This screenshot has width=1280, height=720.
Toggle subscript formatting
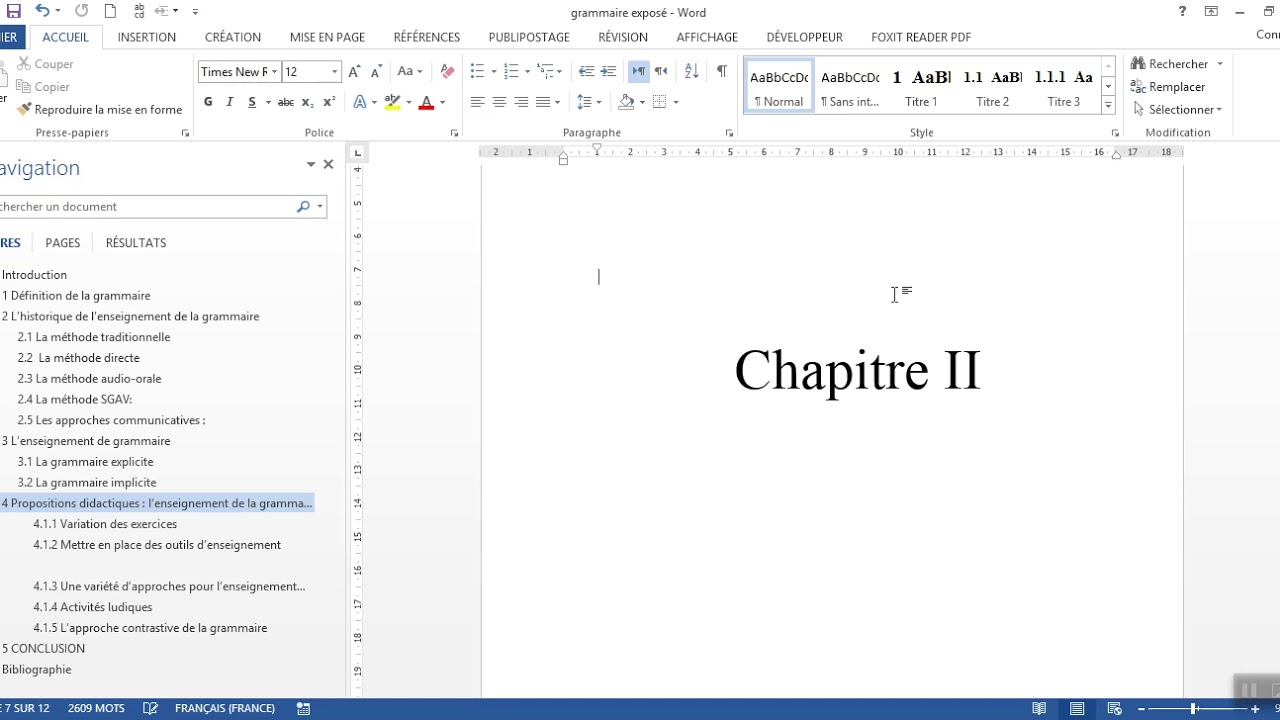pyautogui.click(x=308, y=102)
